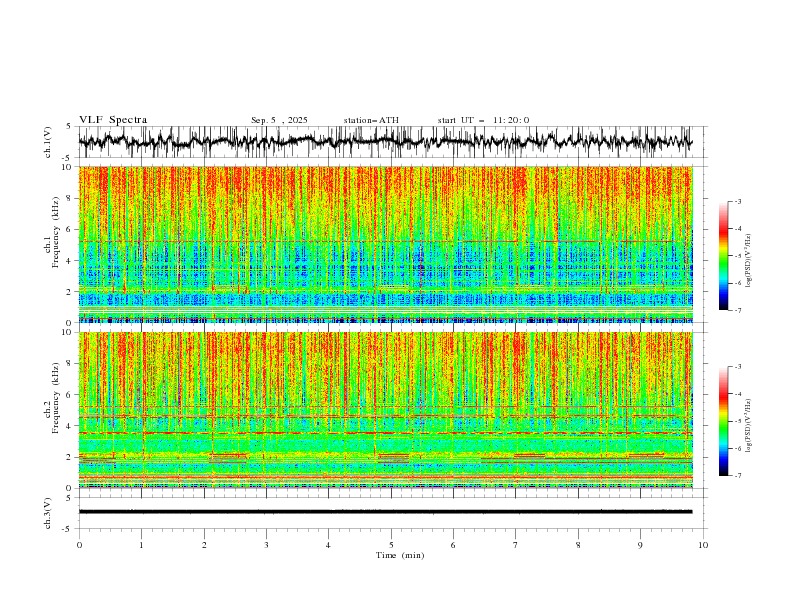Click the '-7' value on ch.2 colorbar

(737, 475)
